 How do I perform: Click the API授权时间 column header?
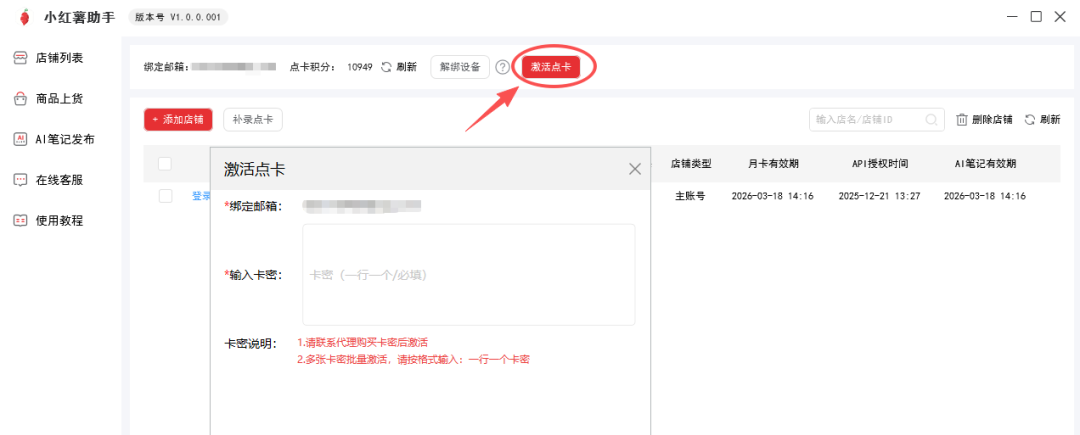point(880,164)
